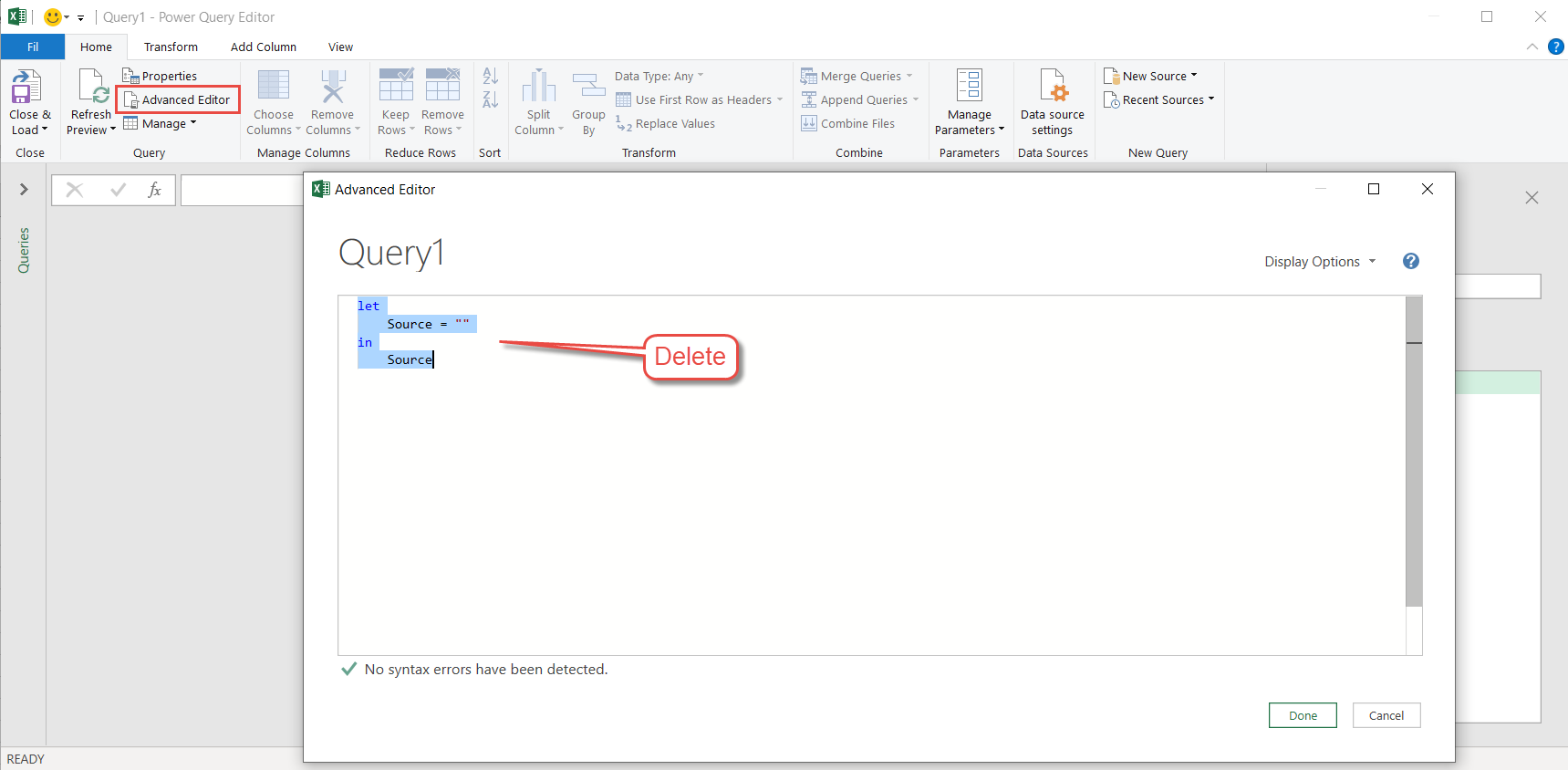The width and height of the screenshot is (1568, 770).
Task: Click inside the formula bar input
Action: click(243, 190)
